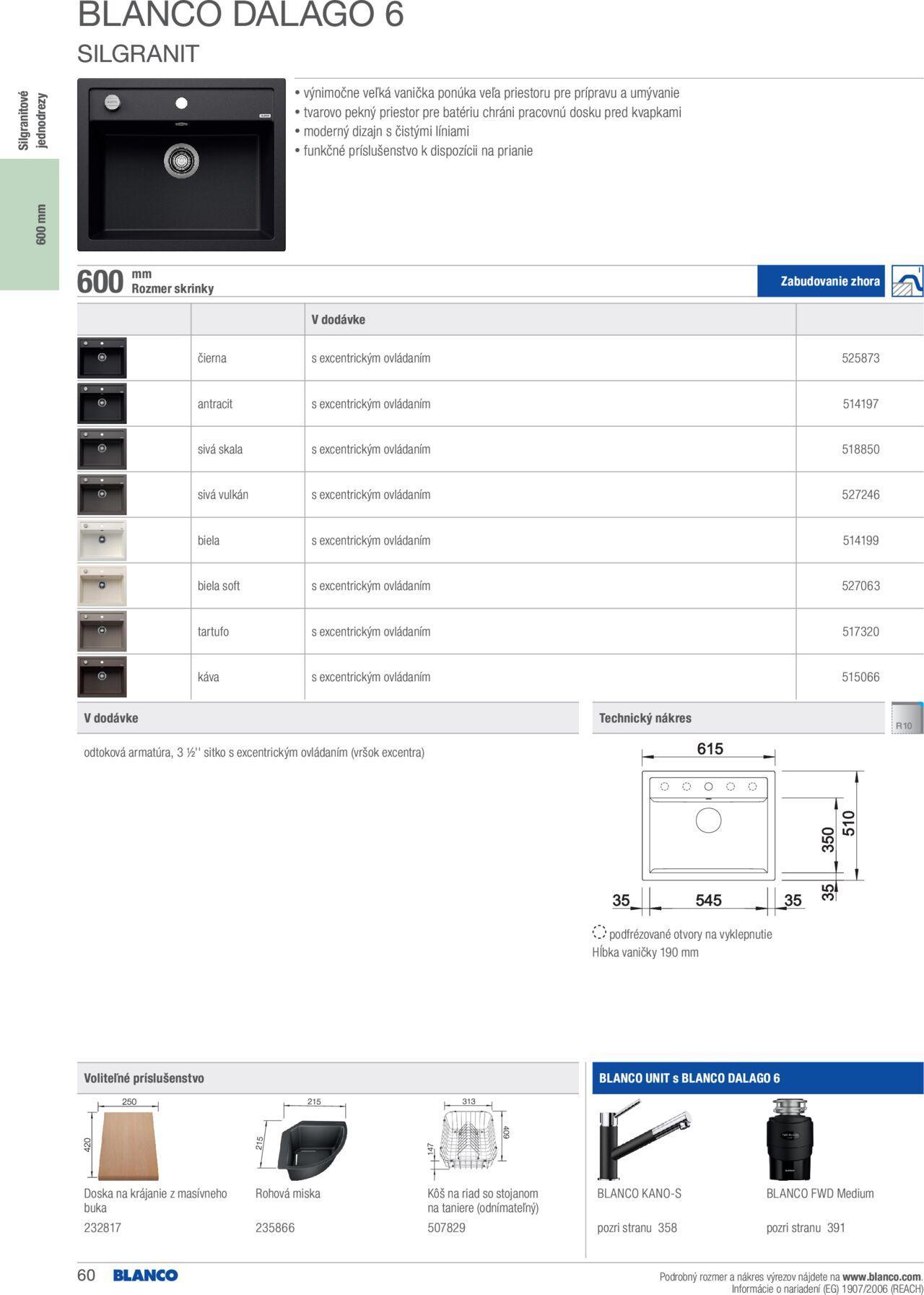
Task: Click product code 525873 for čierna
Action: point(860,358)
